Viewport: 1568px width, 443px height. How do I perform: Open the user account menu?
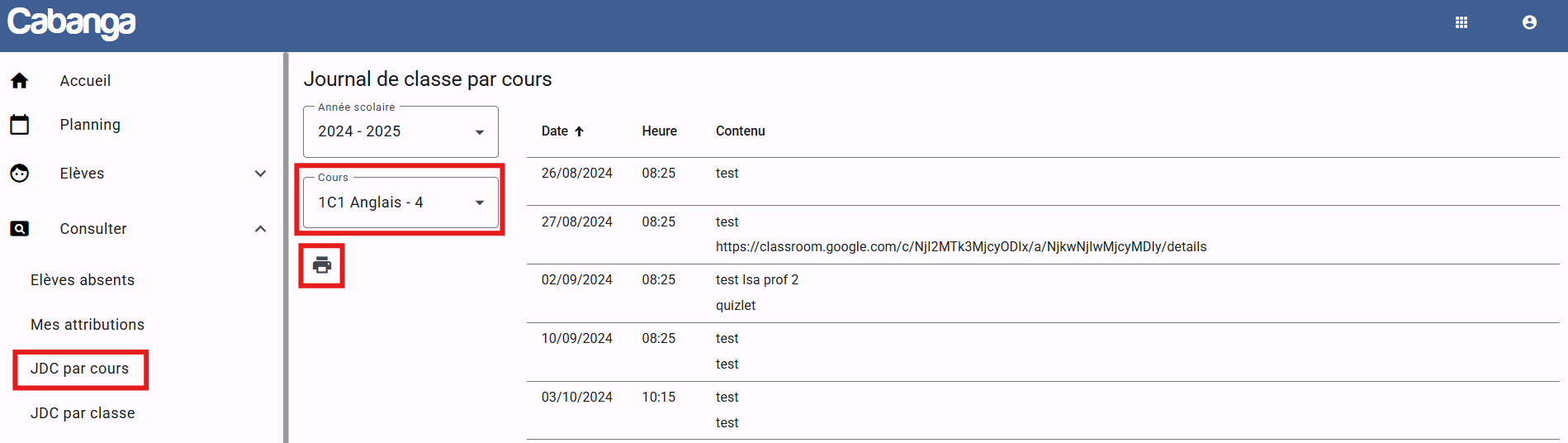[x=1529, y=22]
